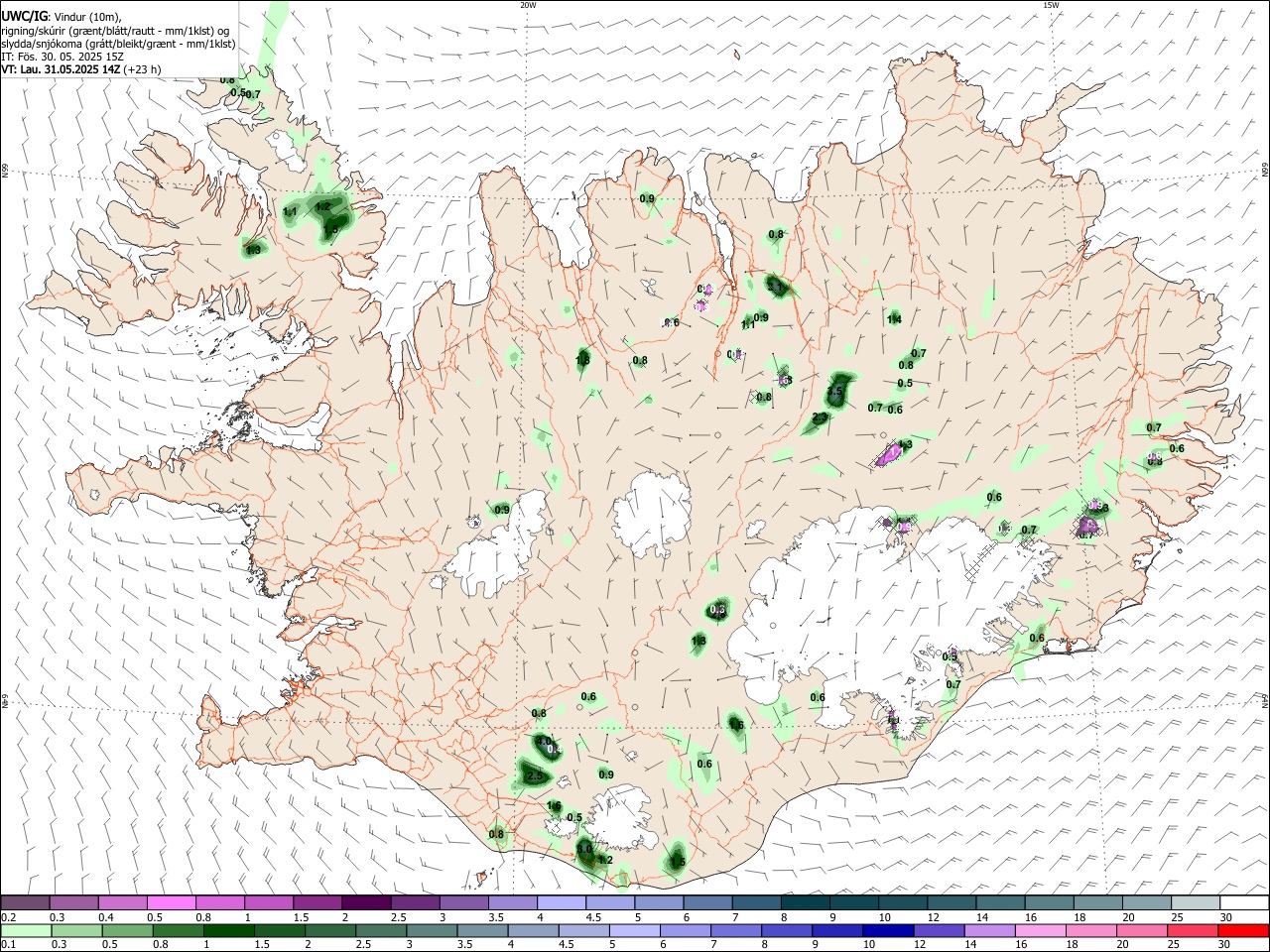Click the "1.4" precipitation value label
Screen dimensions: 1270x952
[894, 318]
